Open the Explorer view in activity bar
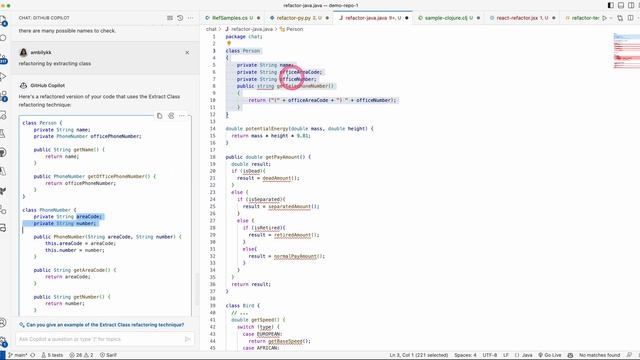Image resolution: width=640 pixels, height=360 pixels. tap(3, 20)
